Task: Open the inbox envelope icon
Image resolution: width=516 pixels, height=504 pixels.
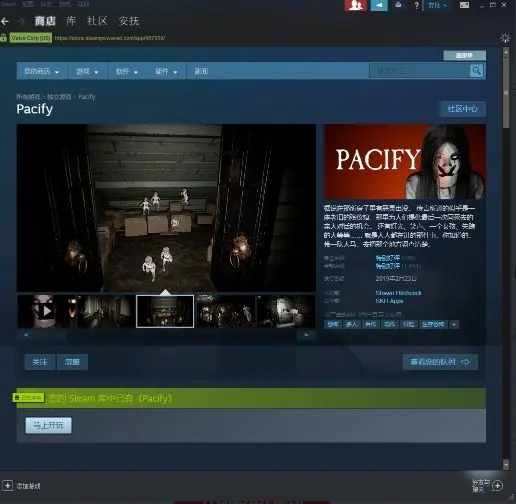Action: [398, 5]
